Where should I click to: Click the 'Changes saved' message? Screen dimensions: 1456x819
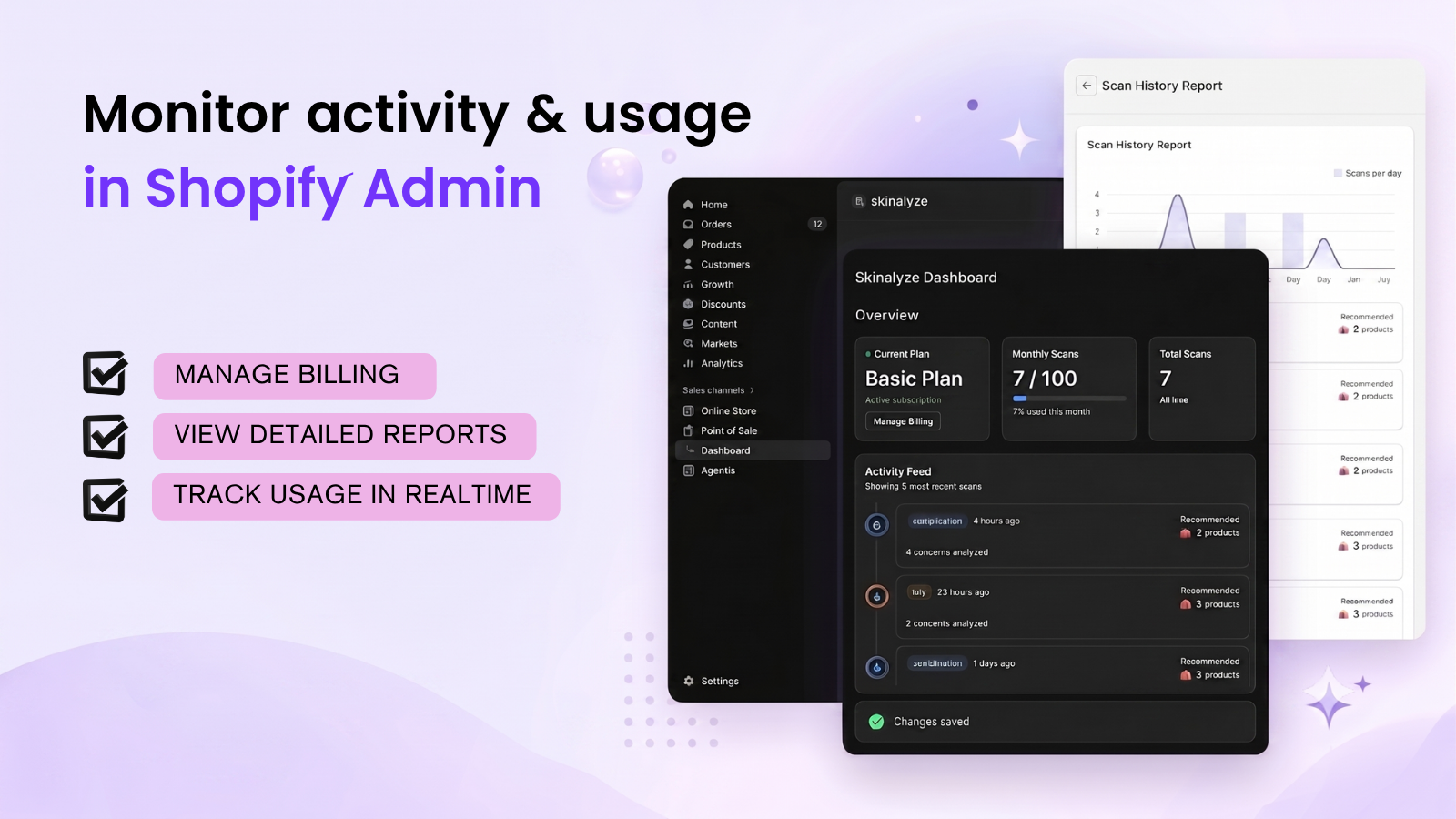coord(932,722)
